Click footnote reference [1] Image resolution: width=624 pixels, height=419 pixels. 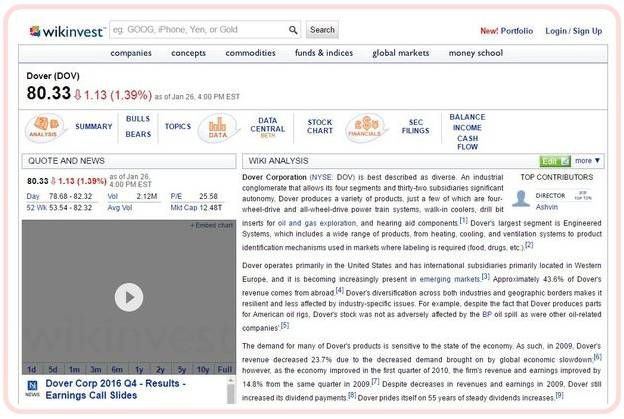click(464, 220)
